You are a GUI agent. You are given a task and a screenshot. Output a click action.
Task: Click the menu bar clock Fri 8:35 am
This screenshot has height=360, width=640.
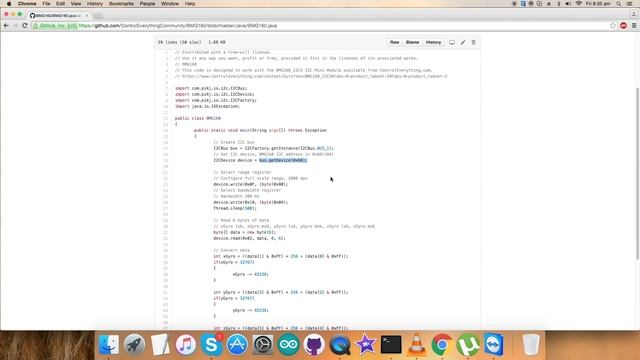598,4
